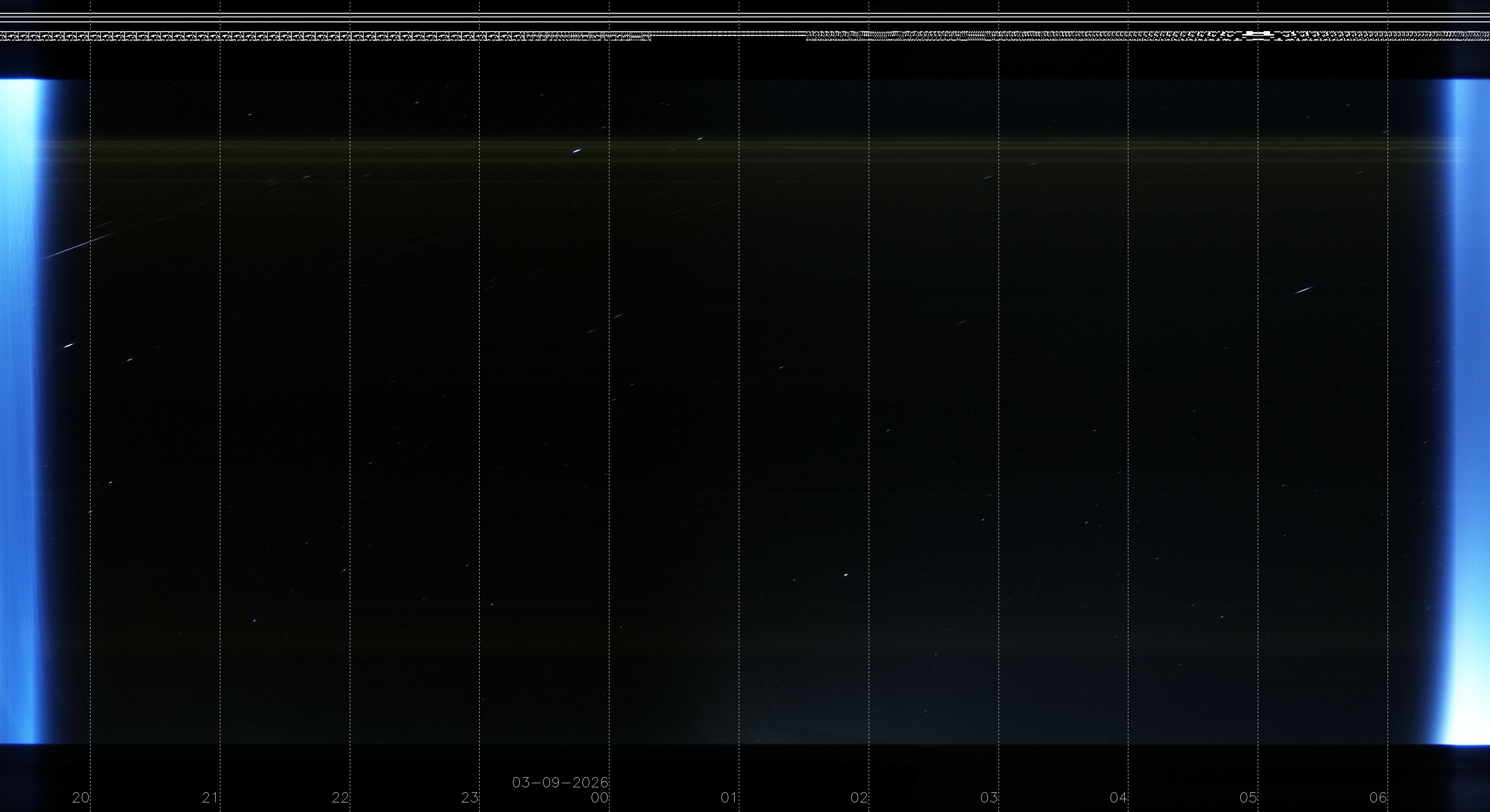
Task: Click the 03-09-2026 date label
Action: pos(560,782)
